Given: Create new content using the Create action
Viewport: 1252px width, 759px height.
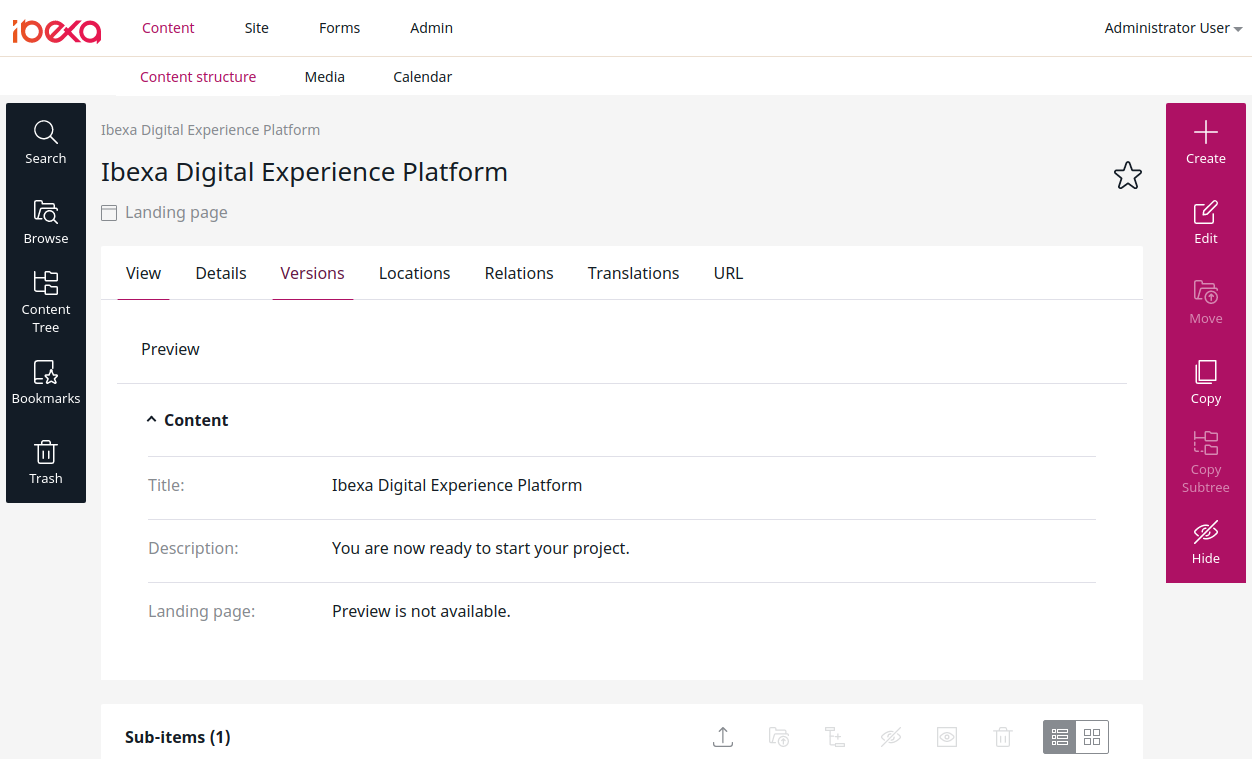Looking at the screenshot, I should (x=1205, y=140).
